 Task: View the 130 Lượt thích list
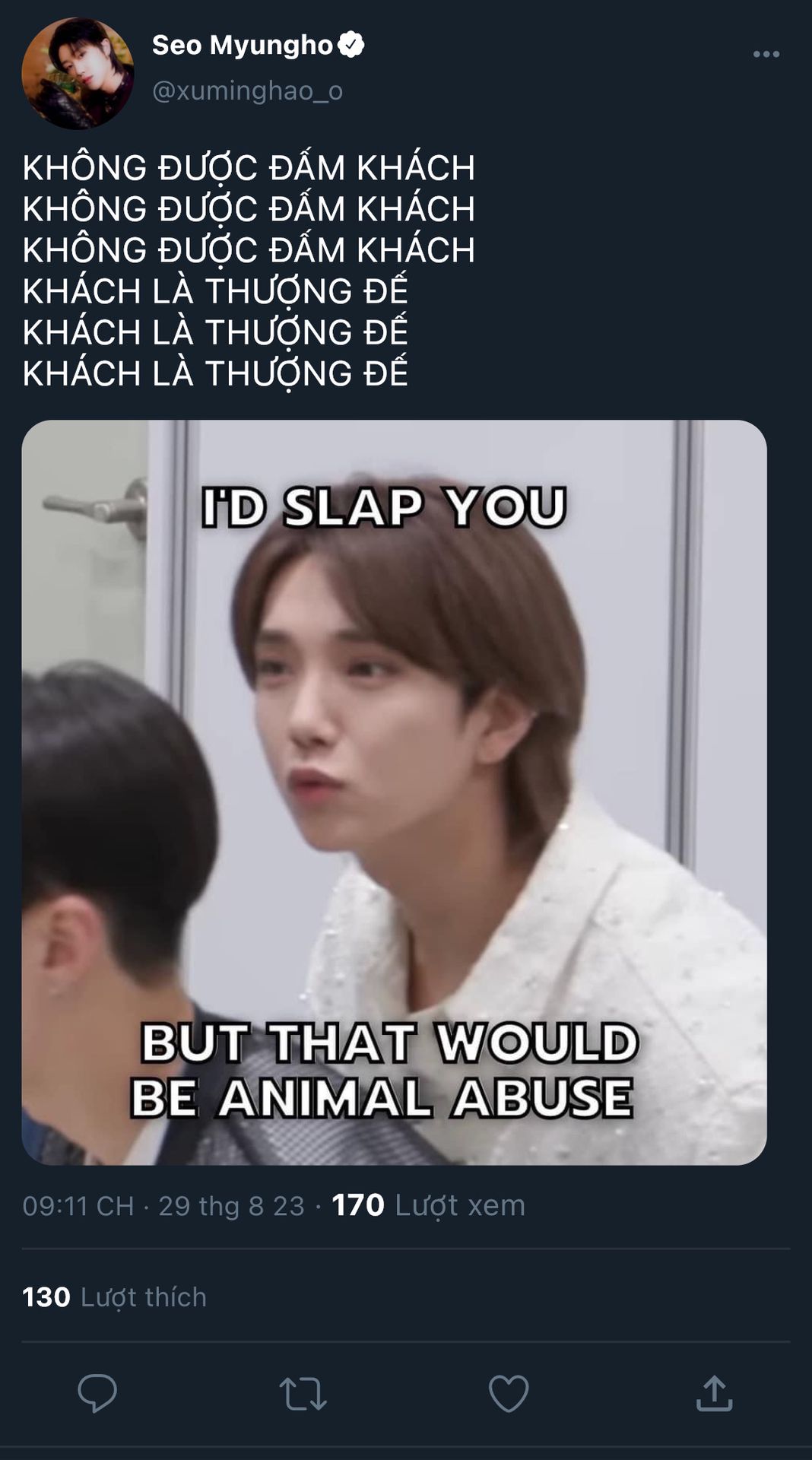[x=114, y=1297]
